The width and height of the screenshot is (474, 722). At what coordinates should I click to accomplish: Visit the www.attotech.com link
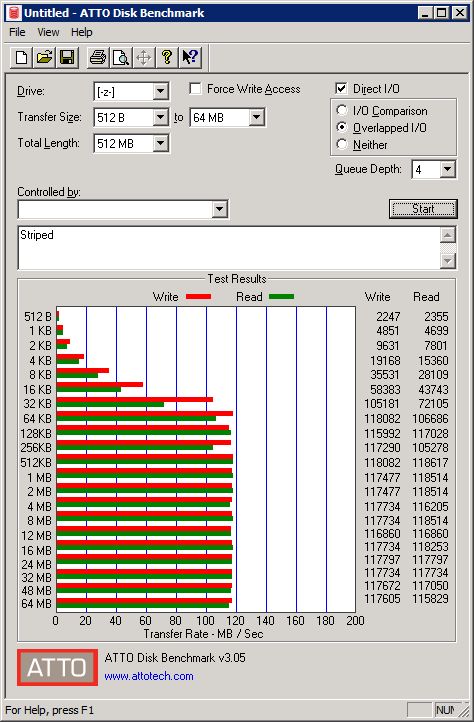pyautogui.click(x=149, y=676)
